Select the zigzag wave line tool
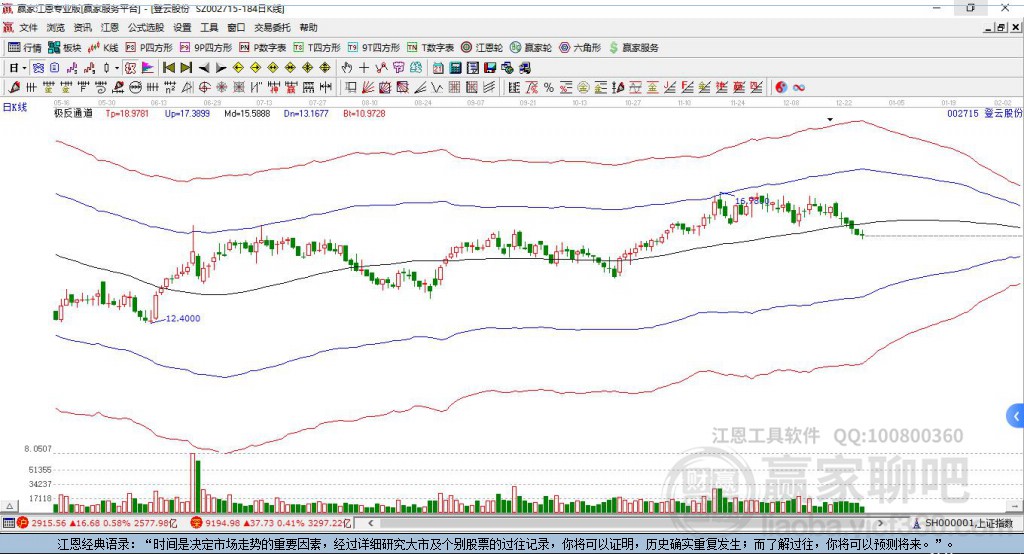 (x=436, y=88)
